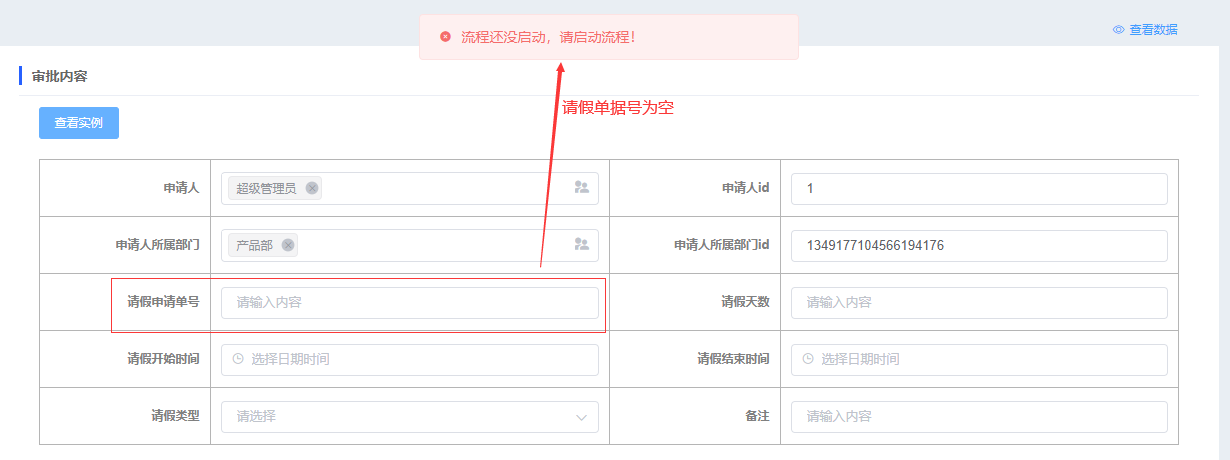
Task: Click the 查看实例 button
Action: click(x=79, y=123)
